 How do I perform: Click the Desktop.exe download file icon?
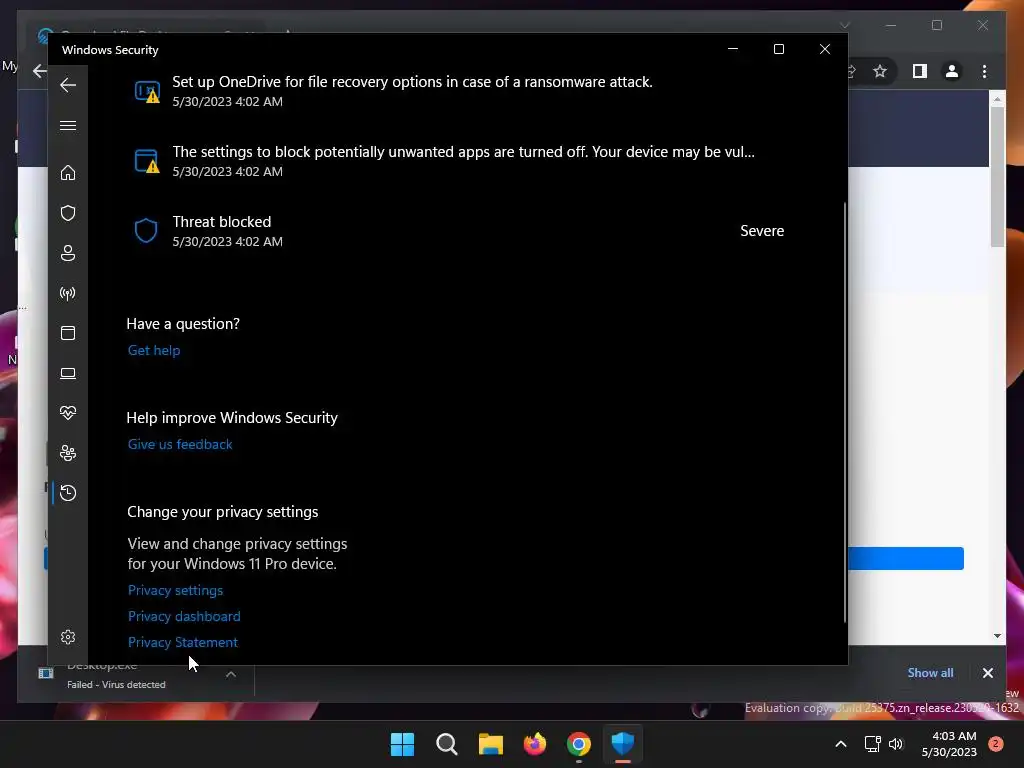point(46,673)
